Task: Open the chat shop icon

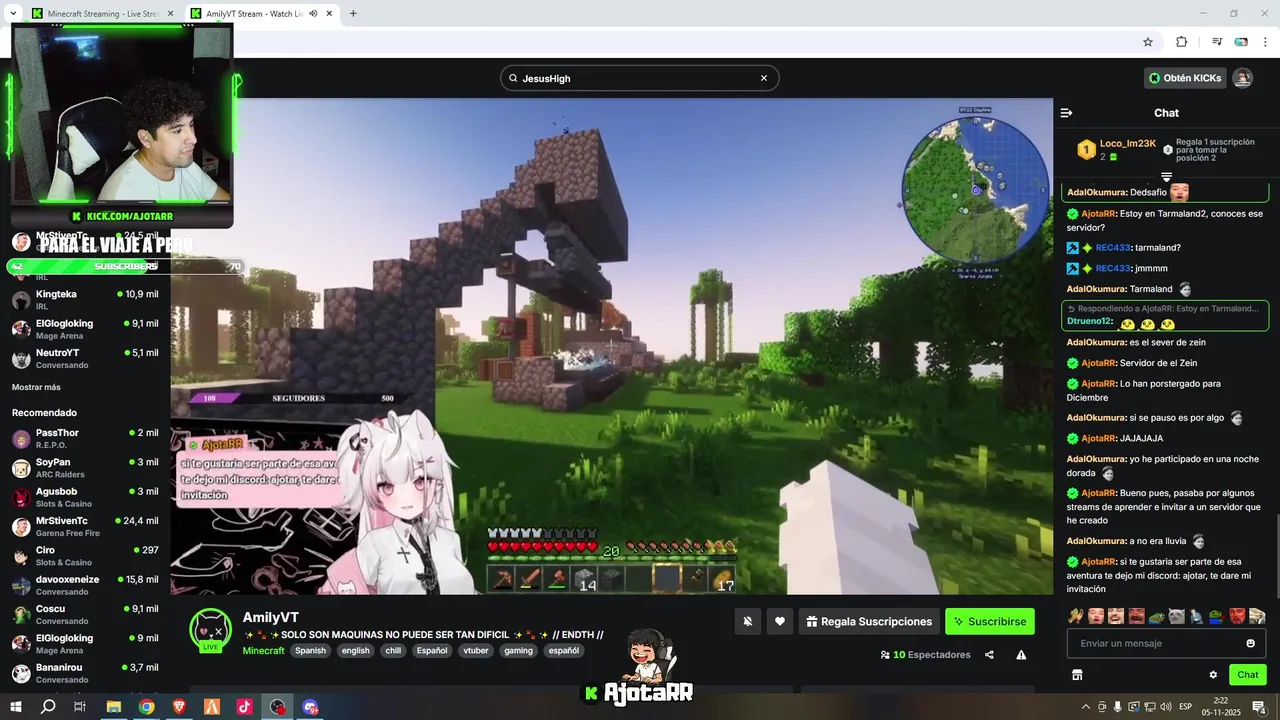Action: (1077, 675)
